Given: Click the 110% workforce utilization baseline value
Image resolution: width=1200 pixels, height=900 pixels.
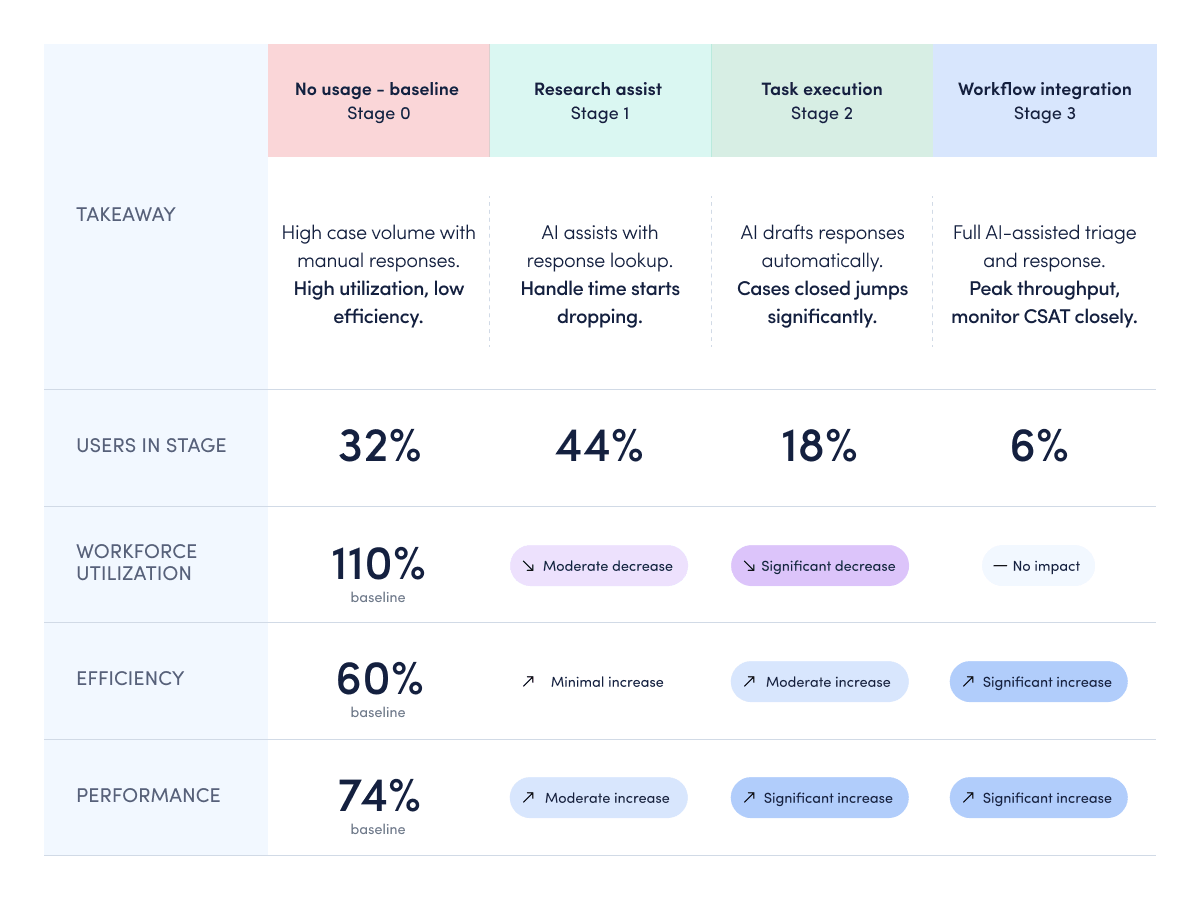Looking at the screenshot, I should click(378, 564).
